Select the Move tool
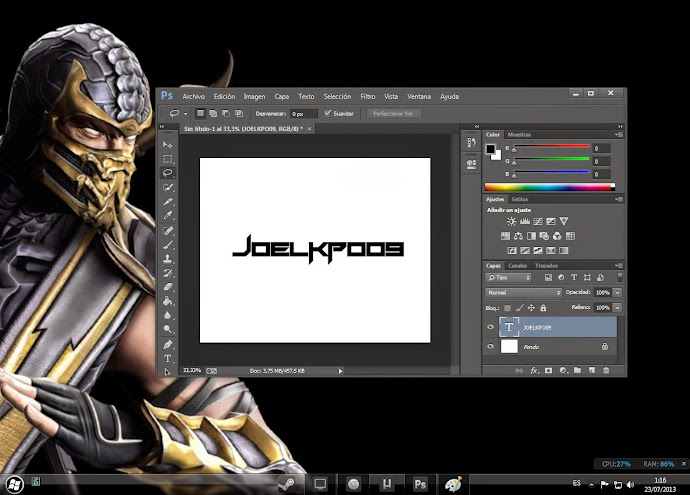The height and width of the screenshot is (495, 690). 167,145
